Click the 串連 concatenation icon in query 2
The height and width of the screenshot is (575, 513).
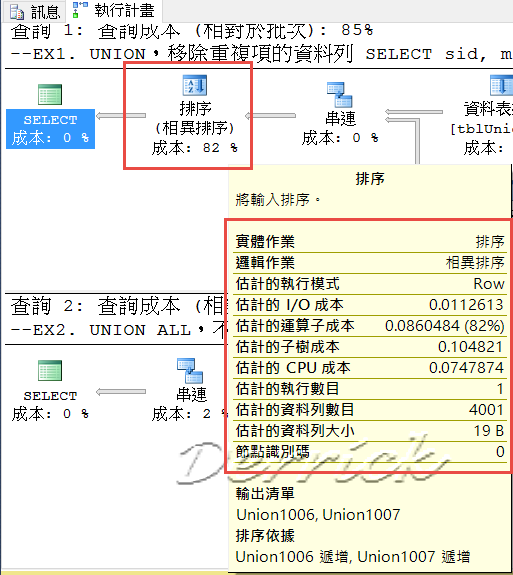click(190, 371)
